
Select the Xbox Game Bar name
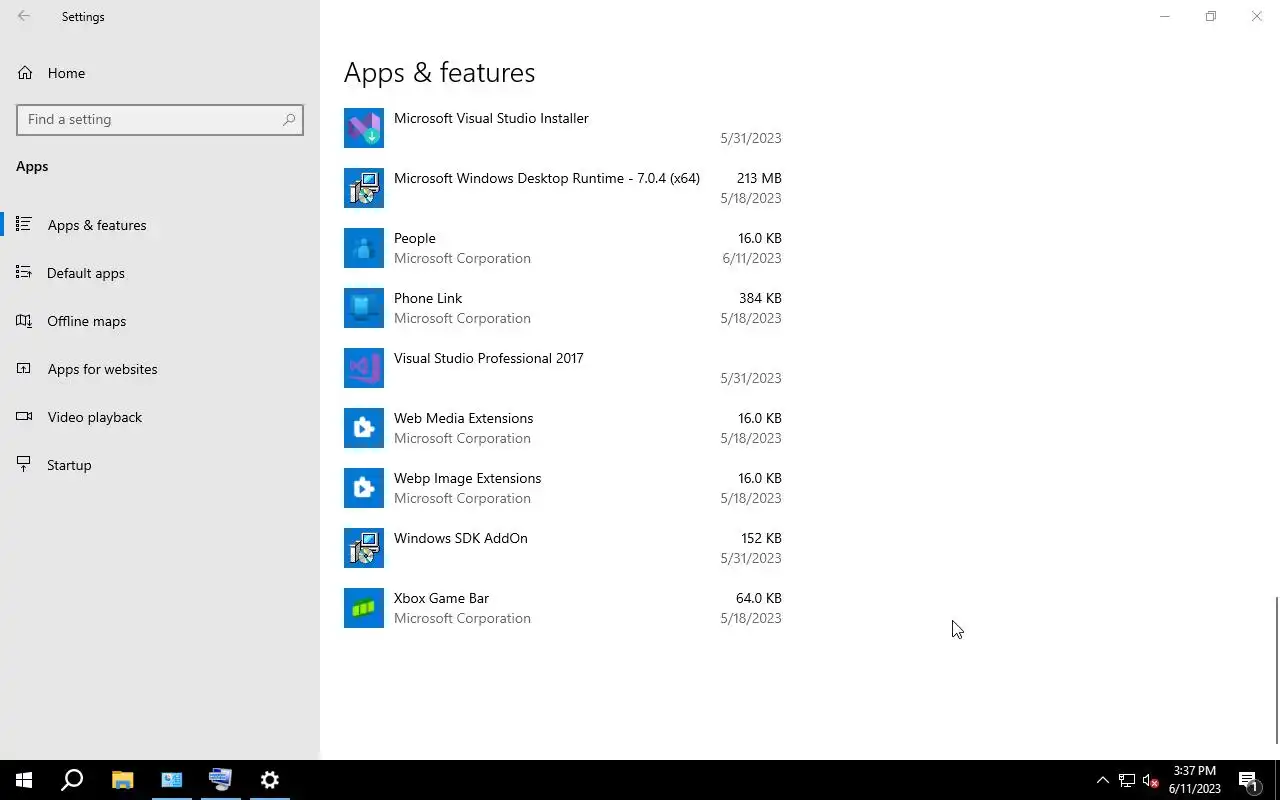[x=441, y=598]
